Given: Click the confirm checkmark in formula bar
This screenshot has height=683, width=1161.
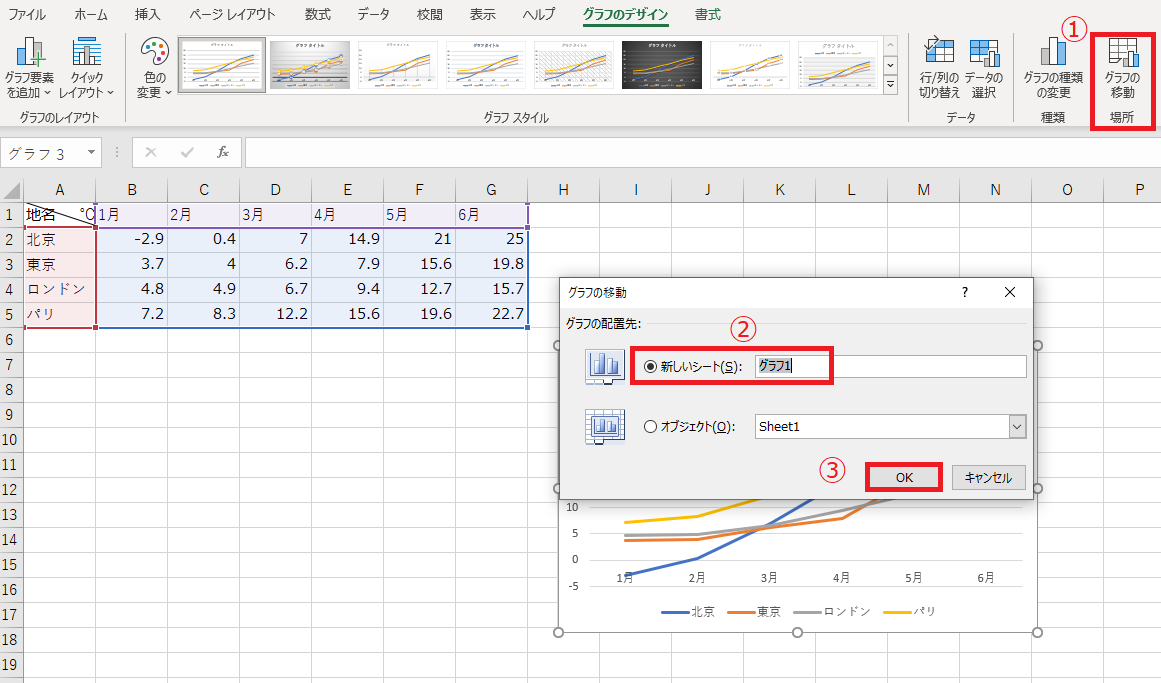Looking at the screenshot, I should (187, 153).
